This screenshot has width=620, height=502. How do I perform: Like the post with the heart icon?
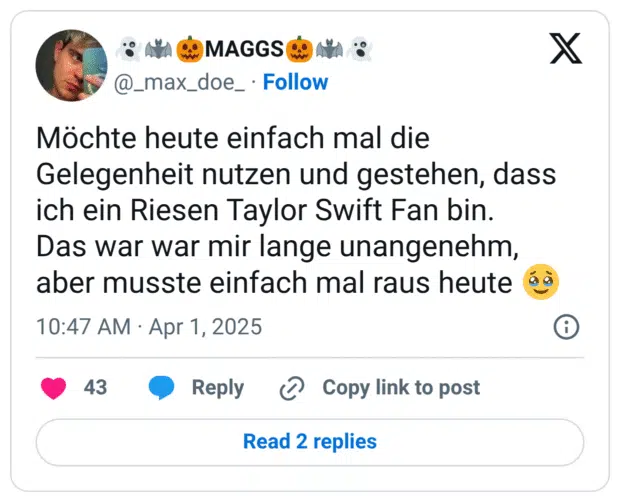point(54,388)
